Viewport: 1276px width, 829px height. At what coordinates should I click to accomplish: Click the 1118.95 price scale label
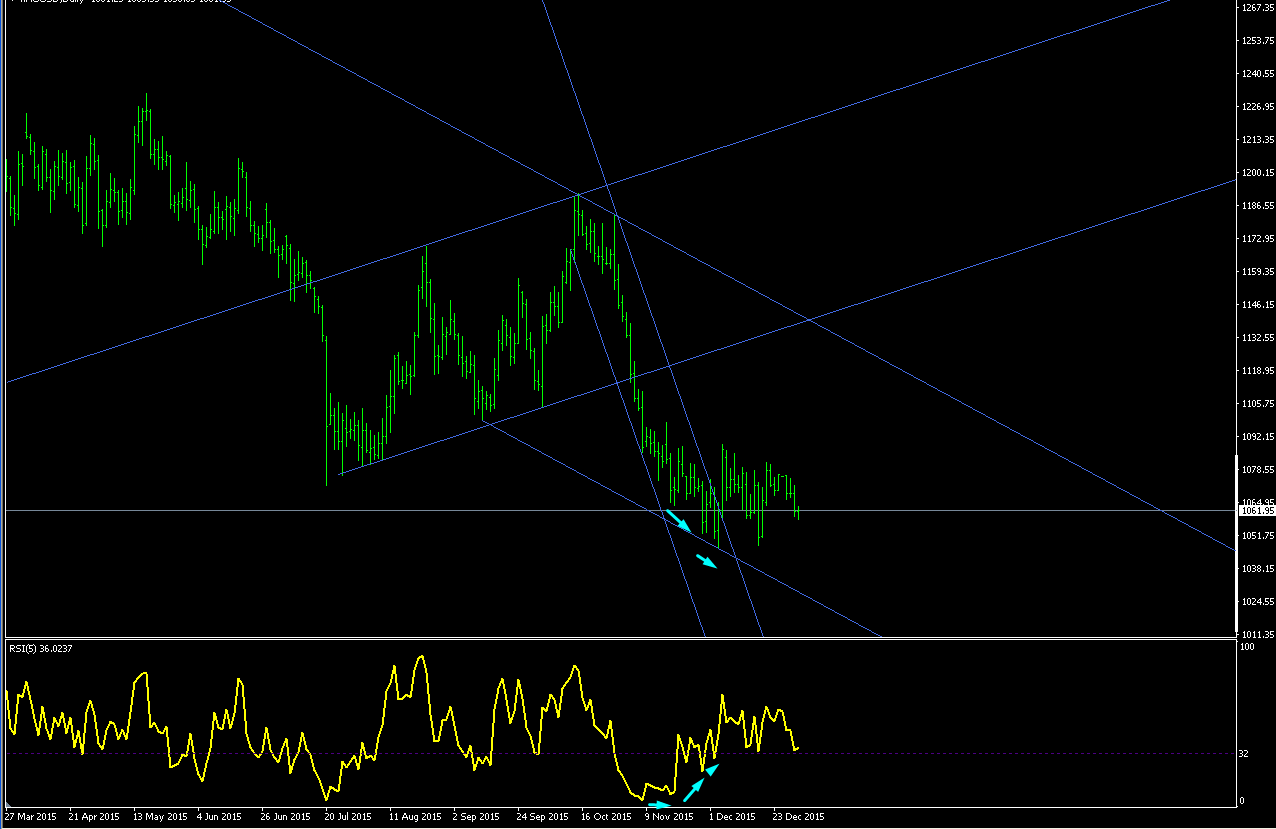tap(1256, 371)
